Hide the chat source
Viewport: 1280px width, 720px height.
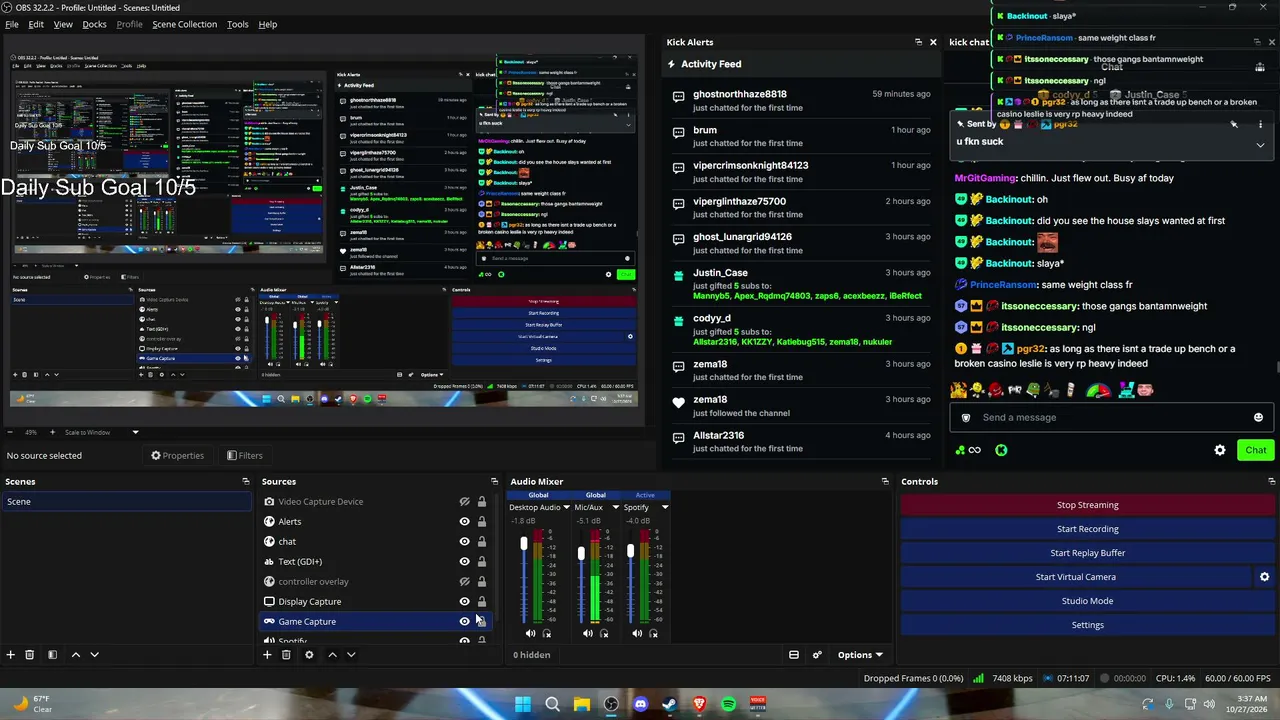click(464, 542)
